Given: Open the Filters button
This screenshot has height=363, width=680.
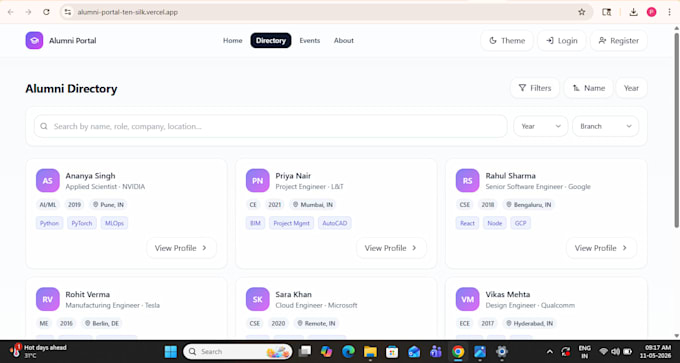Looking at the screenshot, I should pos(535,88).
